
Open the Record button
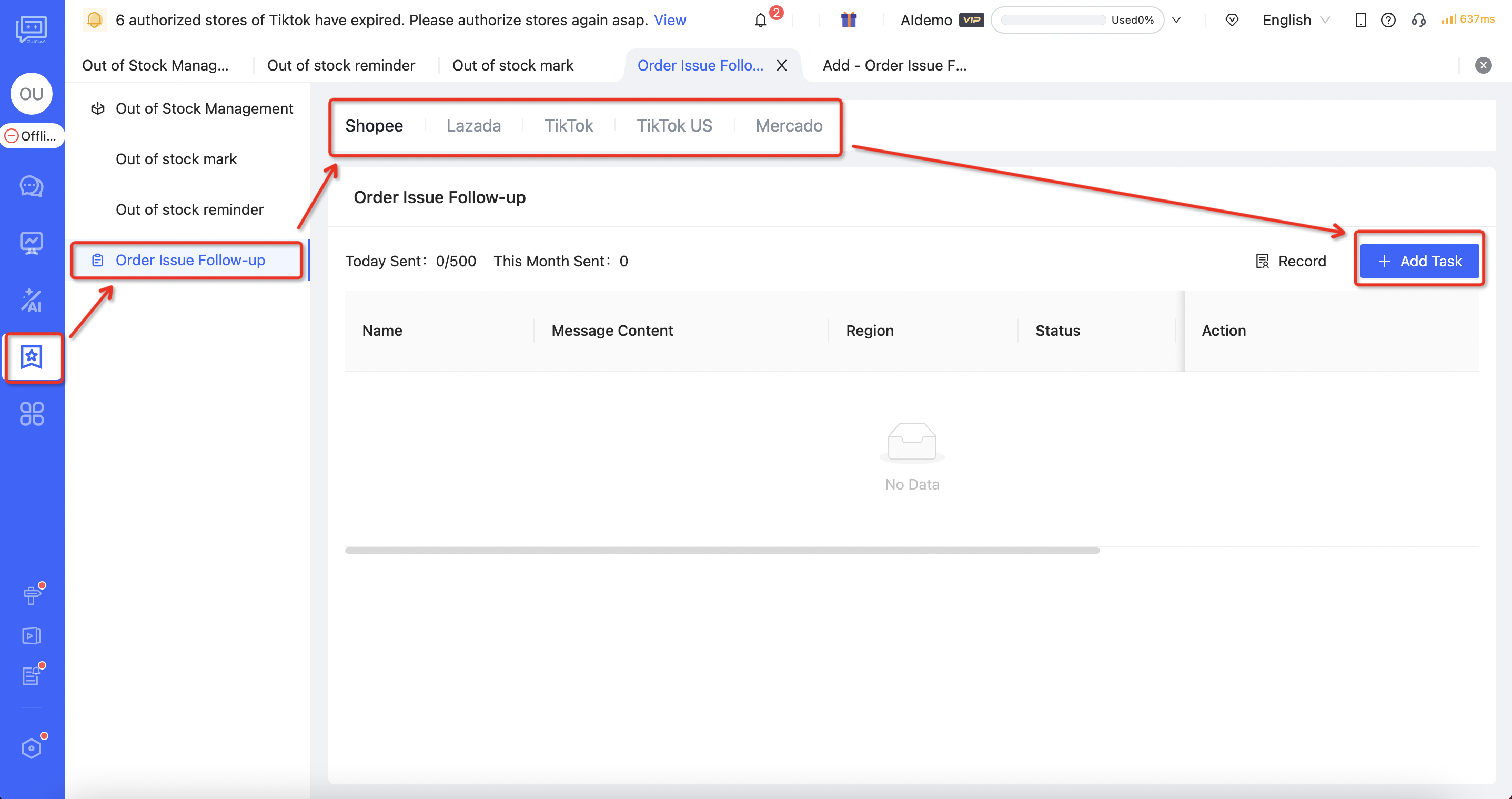[x=1290, y=261]
